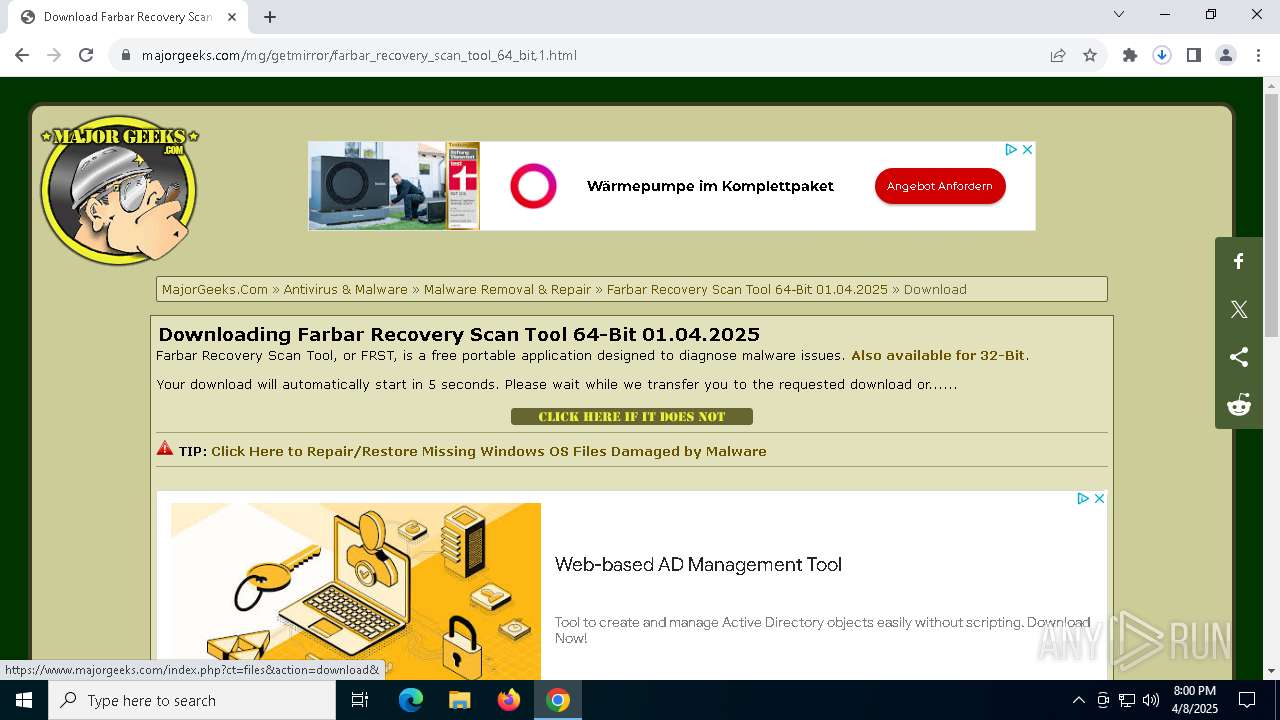Click the taskbar search box
The height and width of the screenshot is (720, 1280).
click(192, 700)
